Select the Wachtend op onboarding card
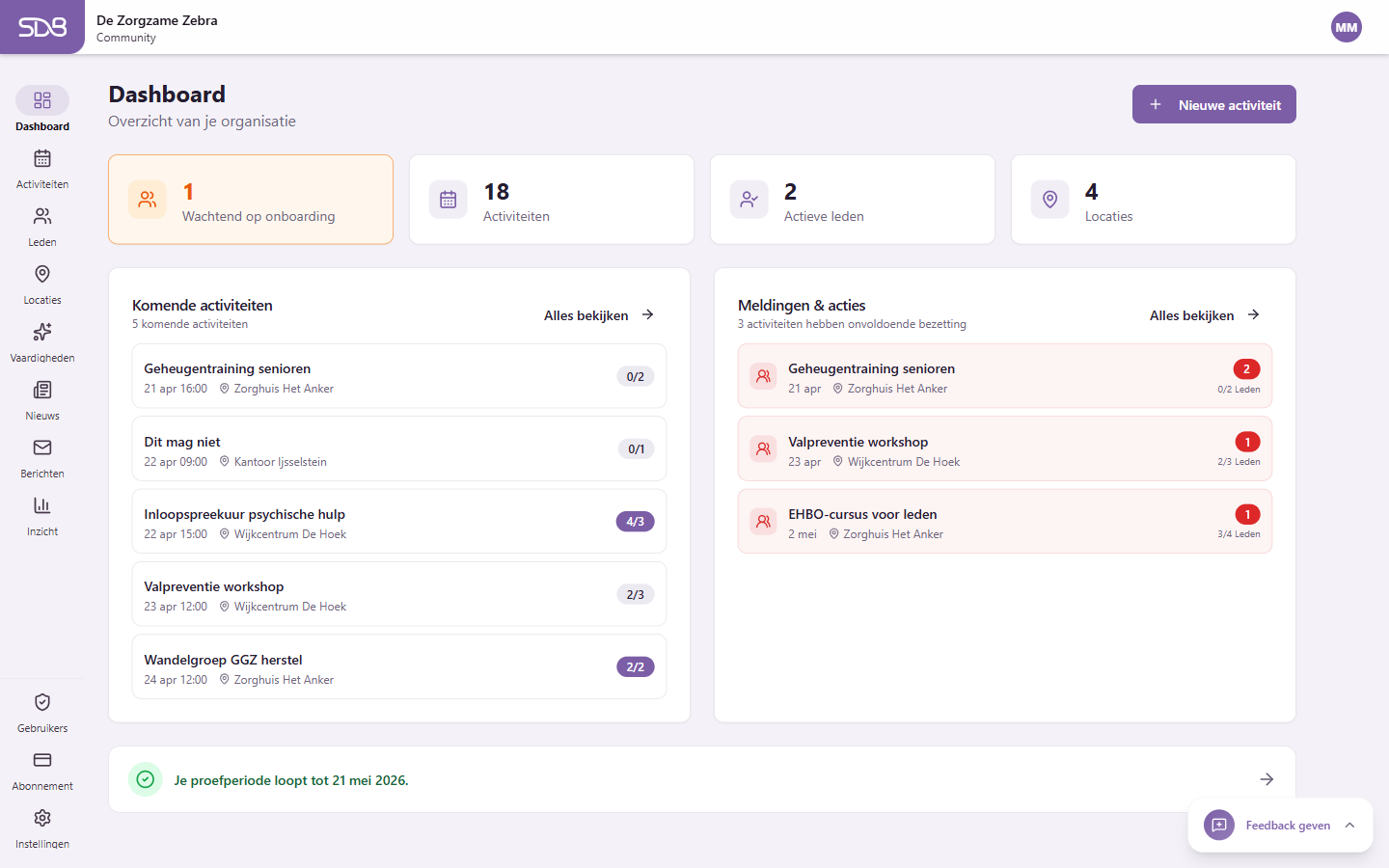Image resolution: width=1389 pixels, height=868 pixels. pyautogui.click(x=250, y=200)
